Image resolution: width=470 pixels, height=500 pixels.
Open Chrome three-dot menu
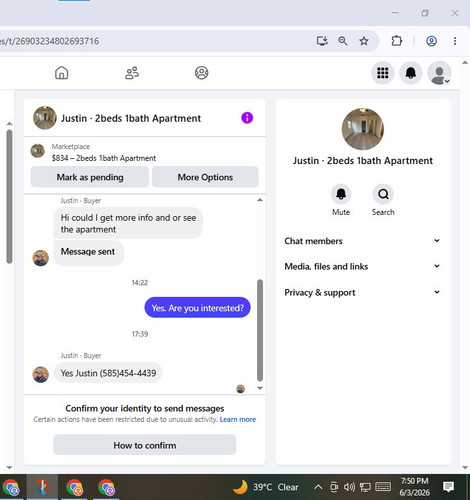[x=455, y=41]
